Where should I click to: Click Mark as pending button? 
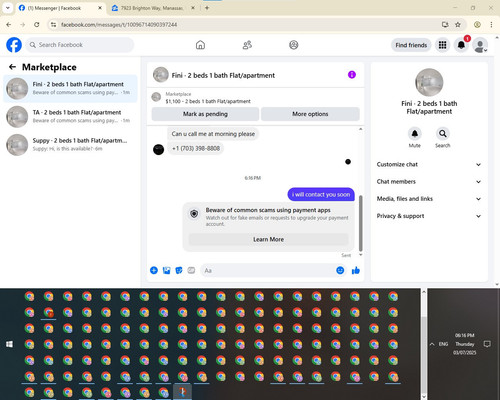click(205, 114)
